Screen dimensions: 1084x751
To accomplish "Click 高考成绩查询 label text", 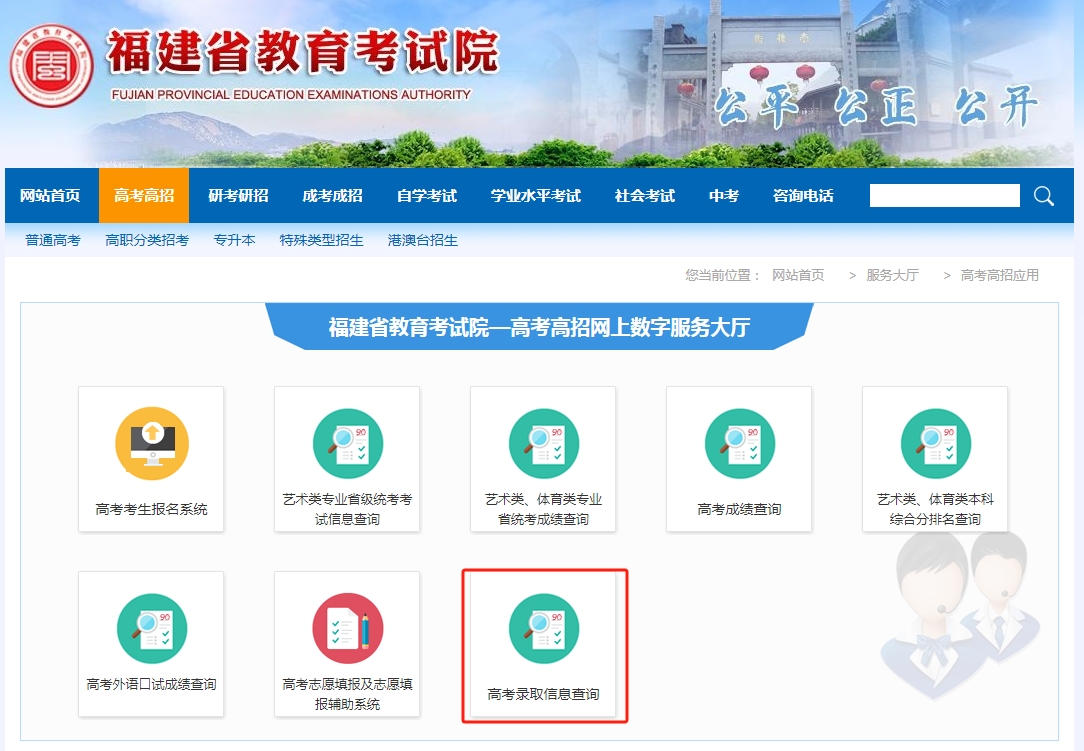I will (x=739, y=509).
